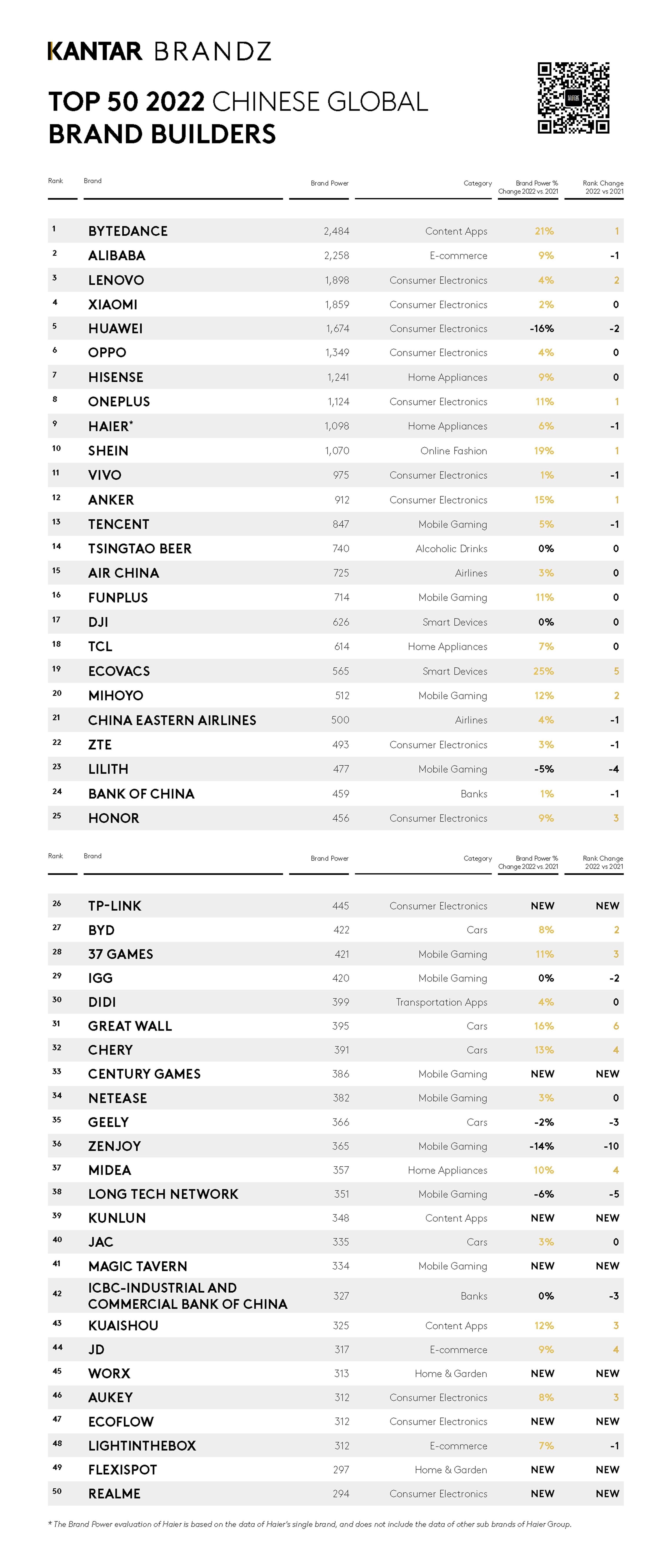
Task: Select the ByteDance brand name
Action: click(127, 231)
